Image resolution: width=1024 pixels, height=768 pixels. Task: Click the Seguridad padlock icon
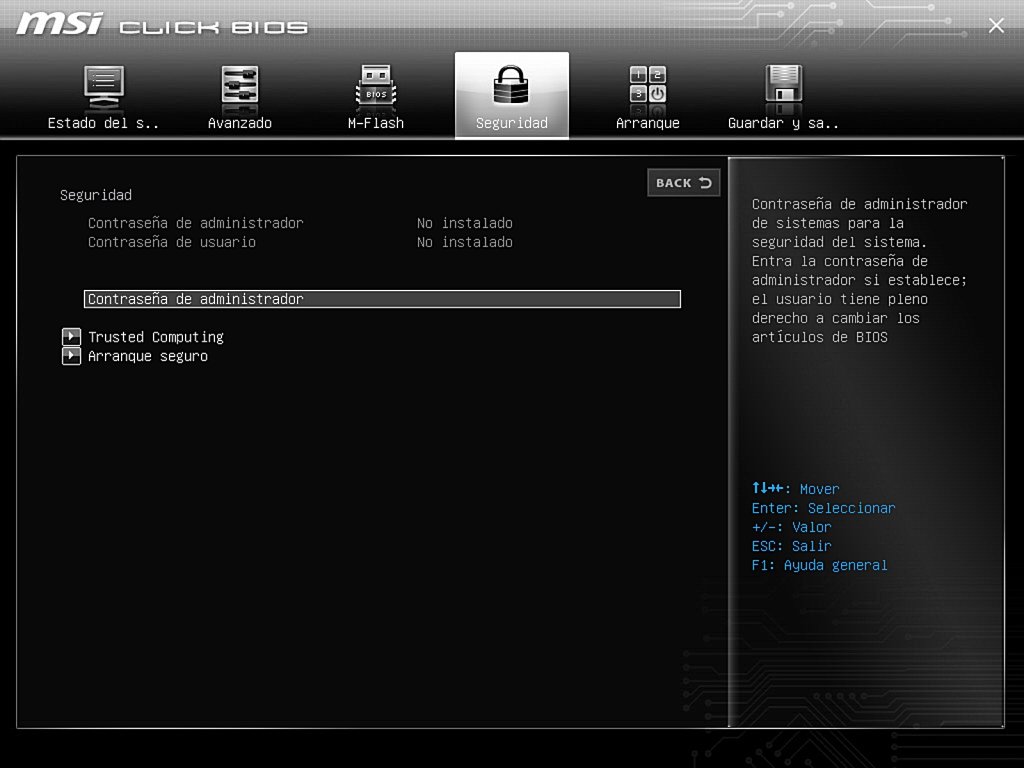pos(511,85)
